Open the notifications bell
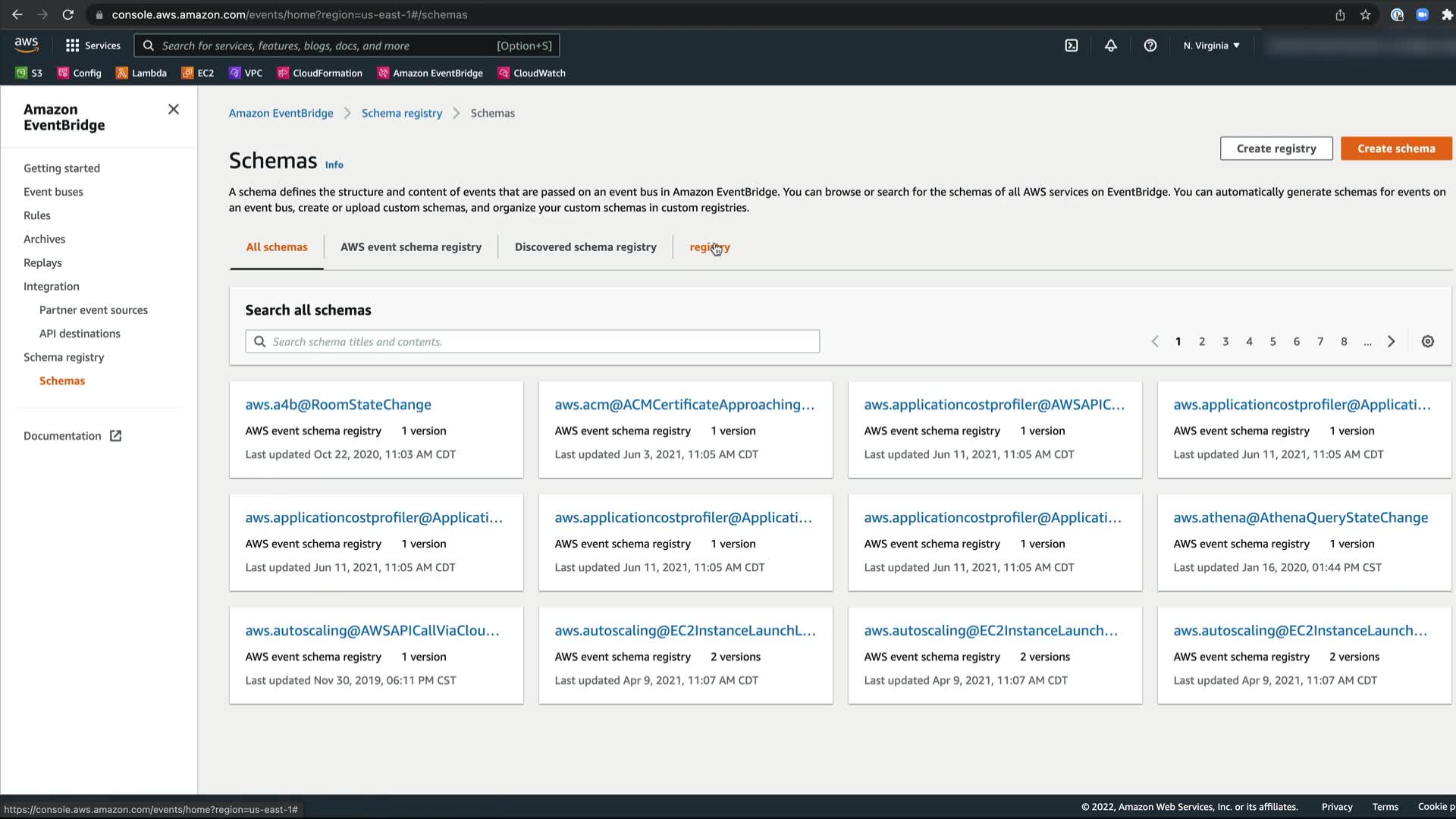Screen dimensions: 1456x819 click(x=1110, y=45)
